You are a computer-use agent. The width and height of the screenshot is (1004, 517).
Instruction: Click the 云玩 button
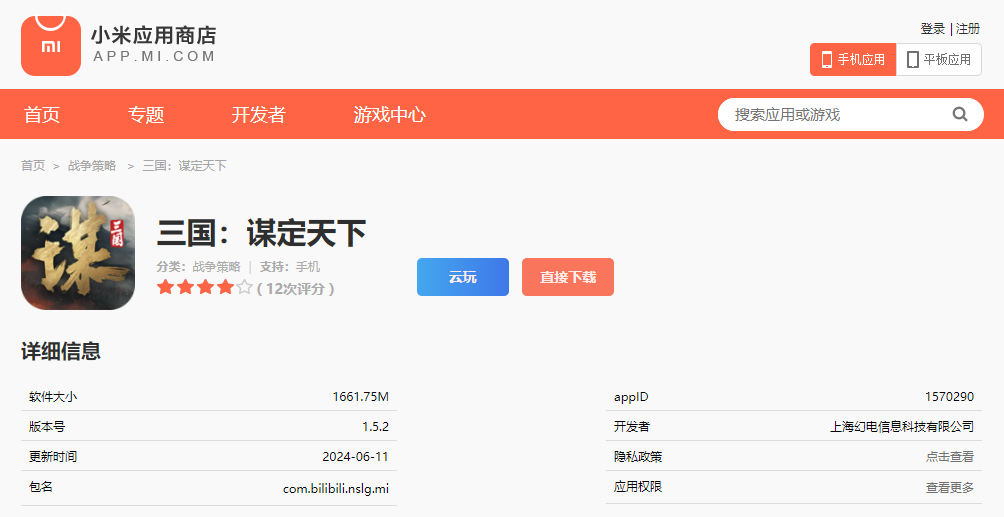click(x=463, y=277)
